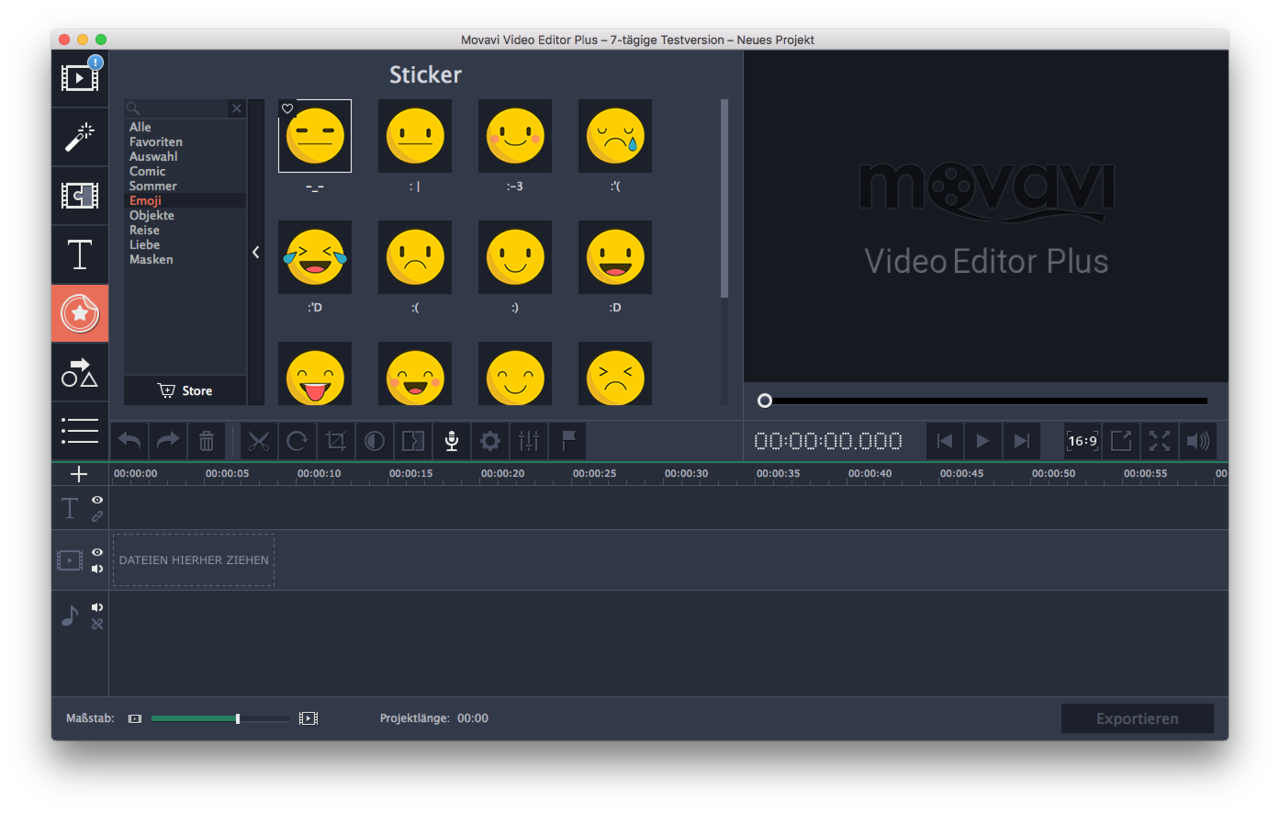Viewport: 1280px width, 814px height.
Task: Select the Sommer category
Action: [x=153, y=186]
